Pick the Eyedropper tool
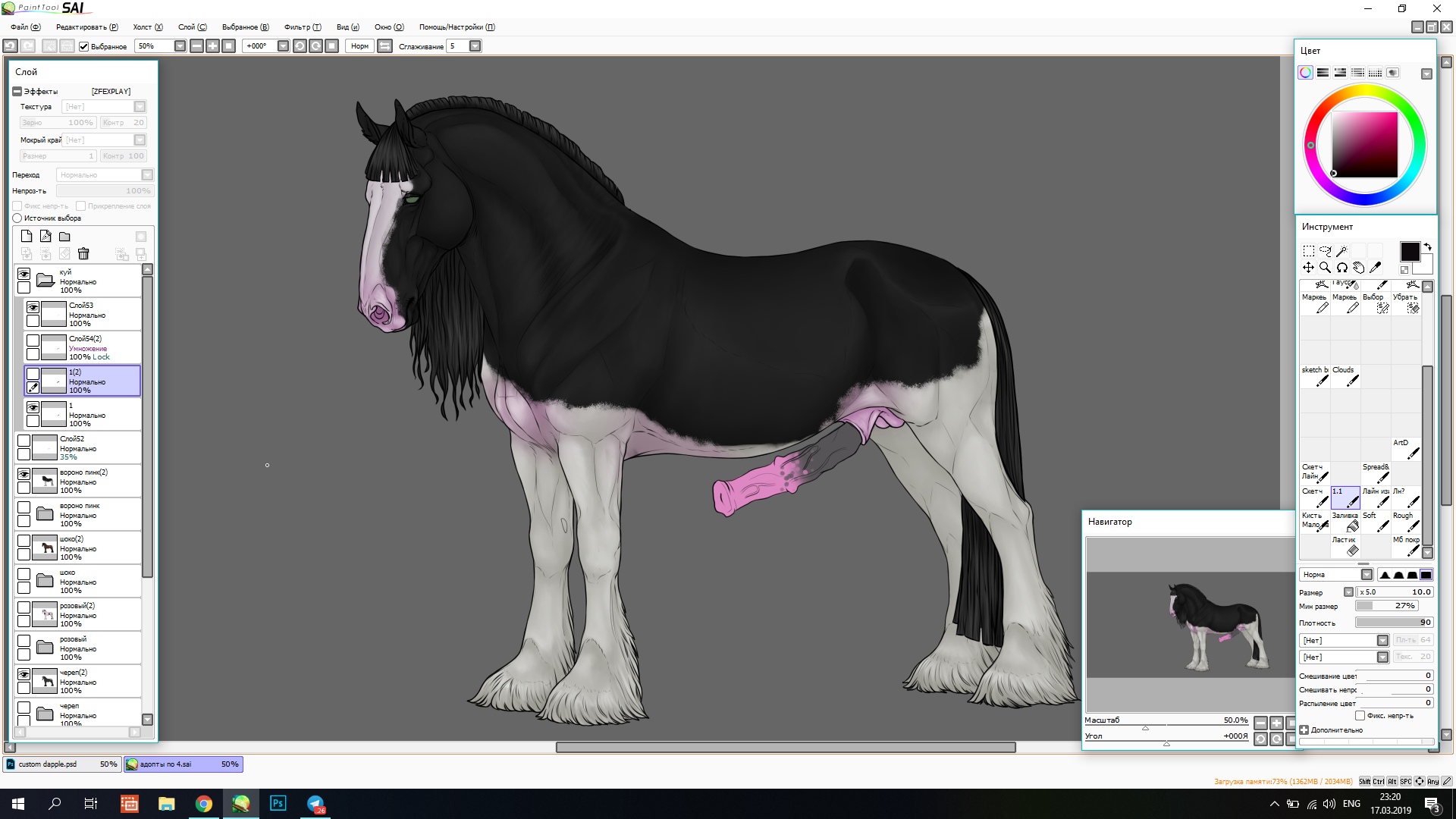 pos(1376,268)
